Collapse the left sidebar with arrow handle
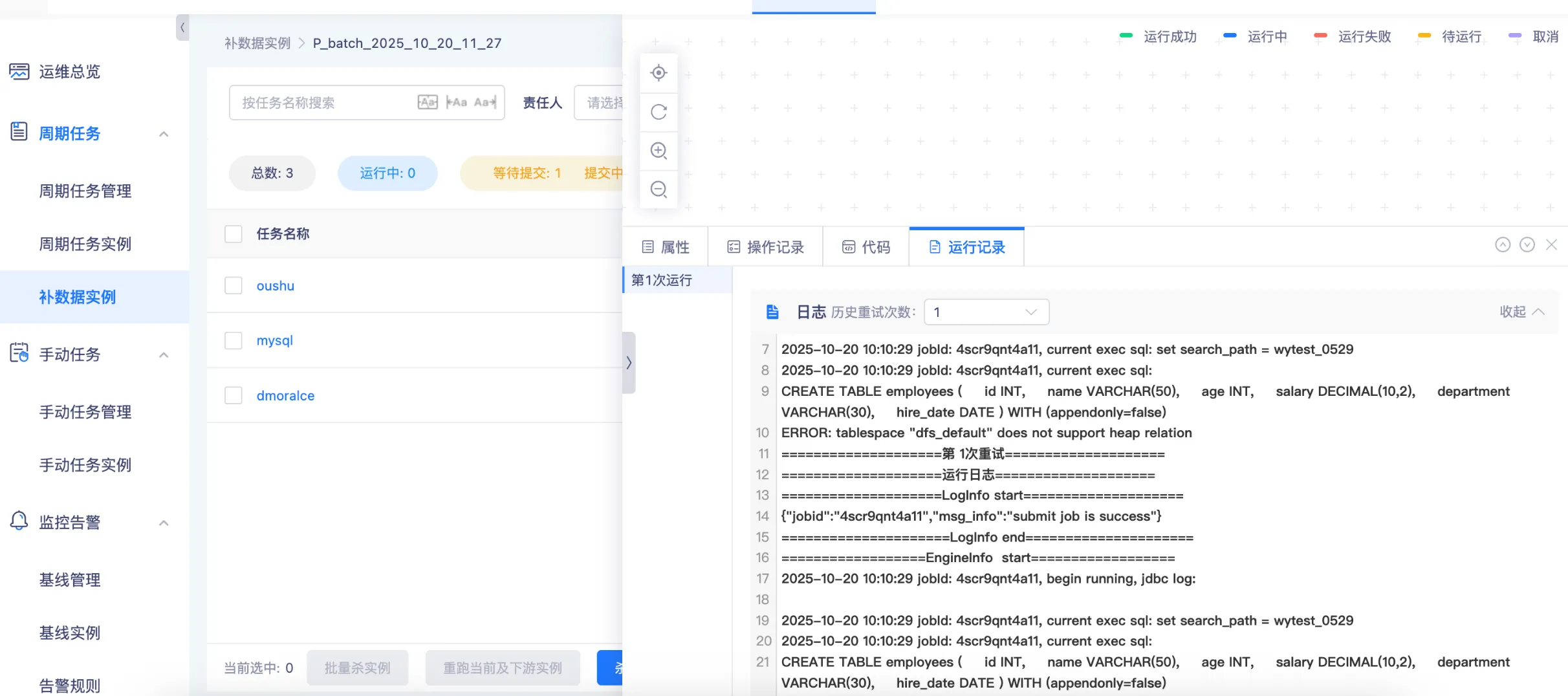 [x=182, y=28]
